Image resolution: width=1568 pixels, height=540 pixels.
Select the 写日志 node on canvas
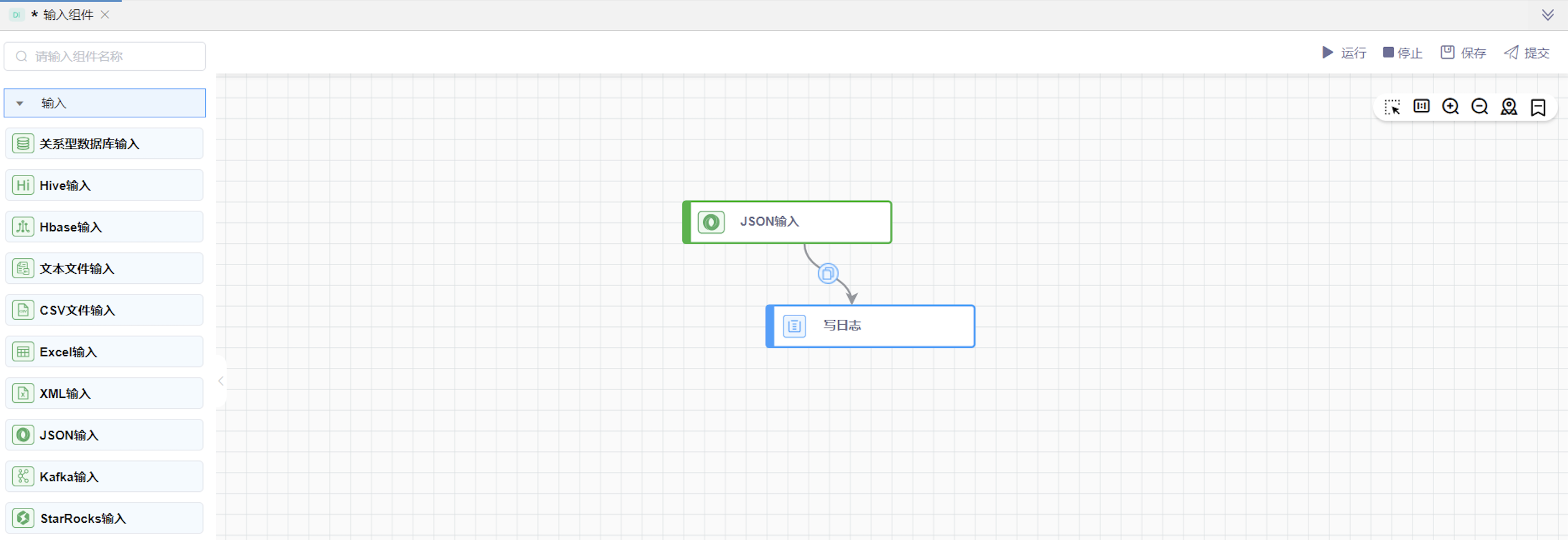pyautogui.click(x=870, y=326)
